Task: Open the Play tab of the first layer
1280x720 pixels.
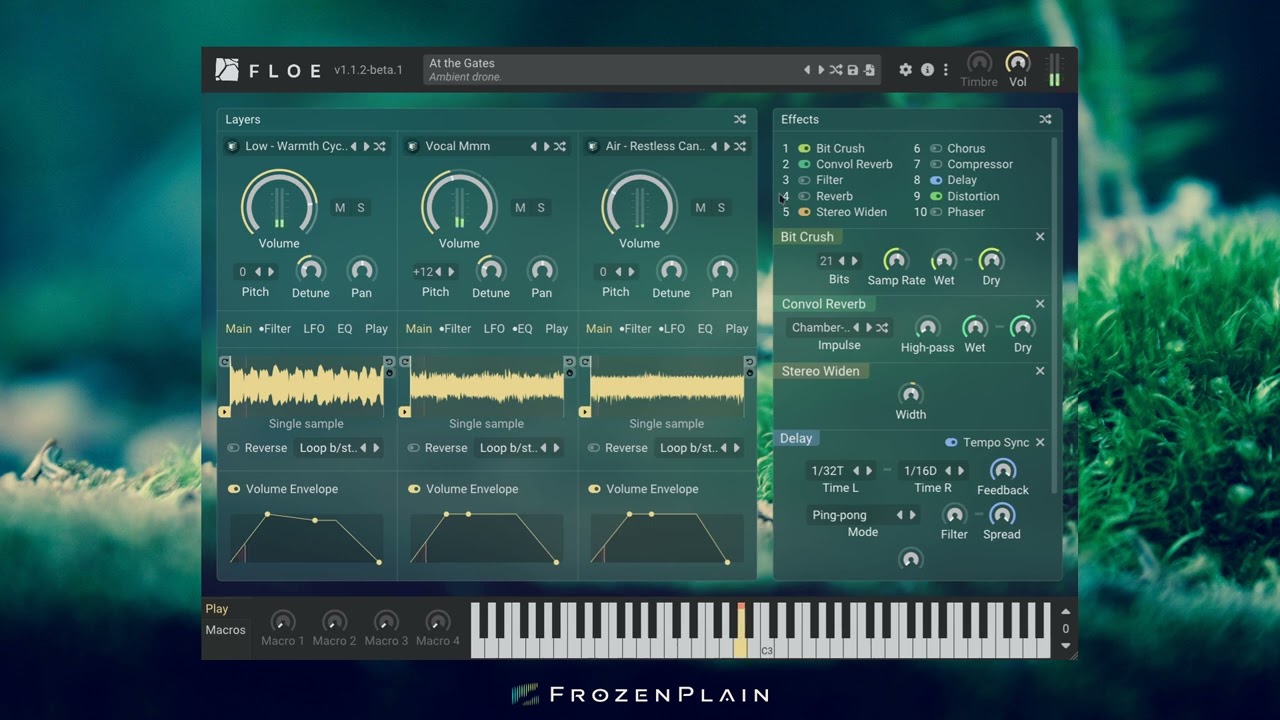Action: click(x=376, y=328)
